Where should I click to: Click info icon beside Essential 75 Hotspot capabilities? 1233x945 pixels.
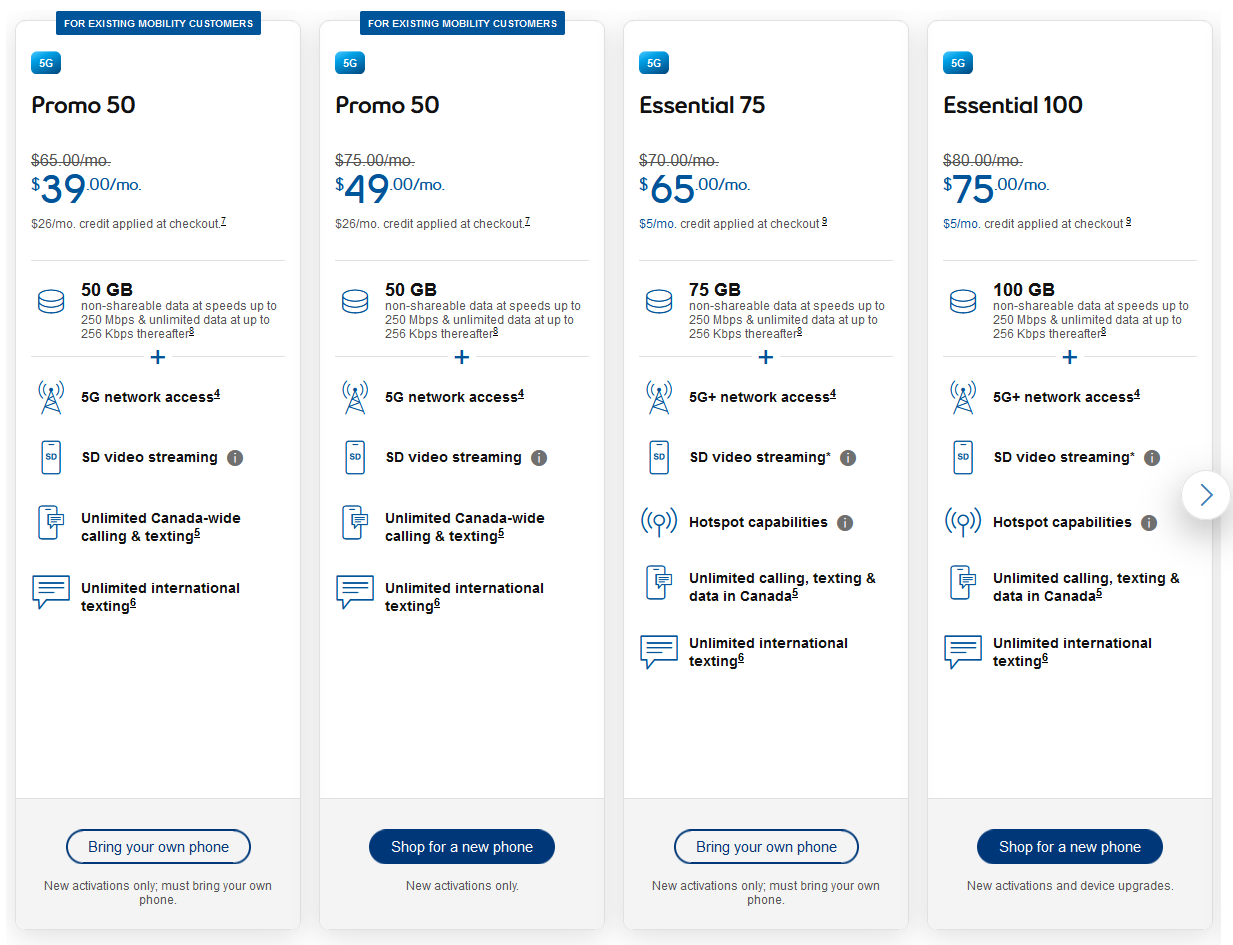coord(845,523)
